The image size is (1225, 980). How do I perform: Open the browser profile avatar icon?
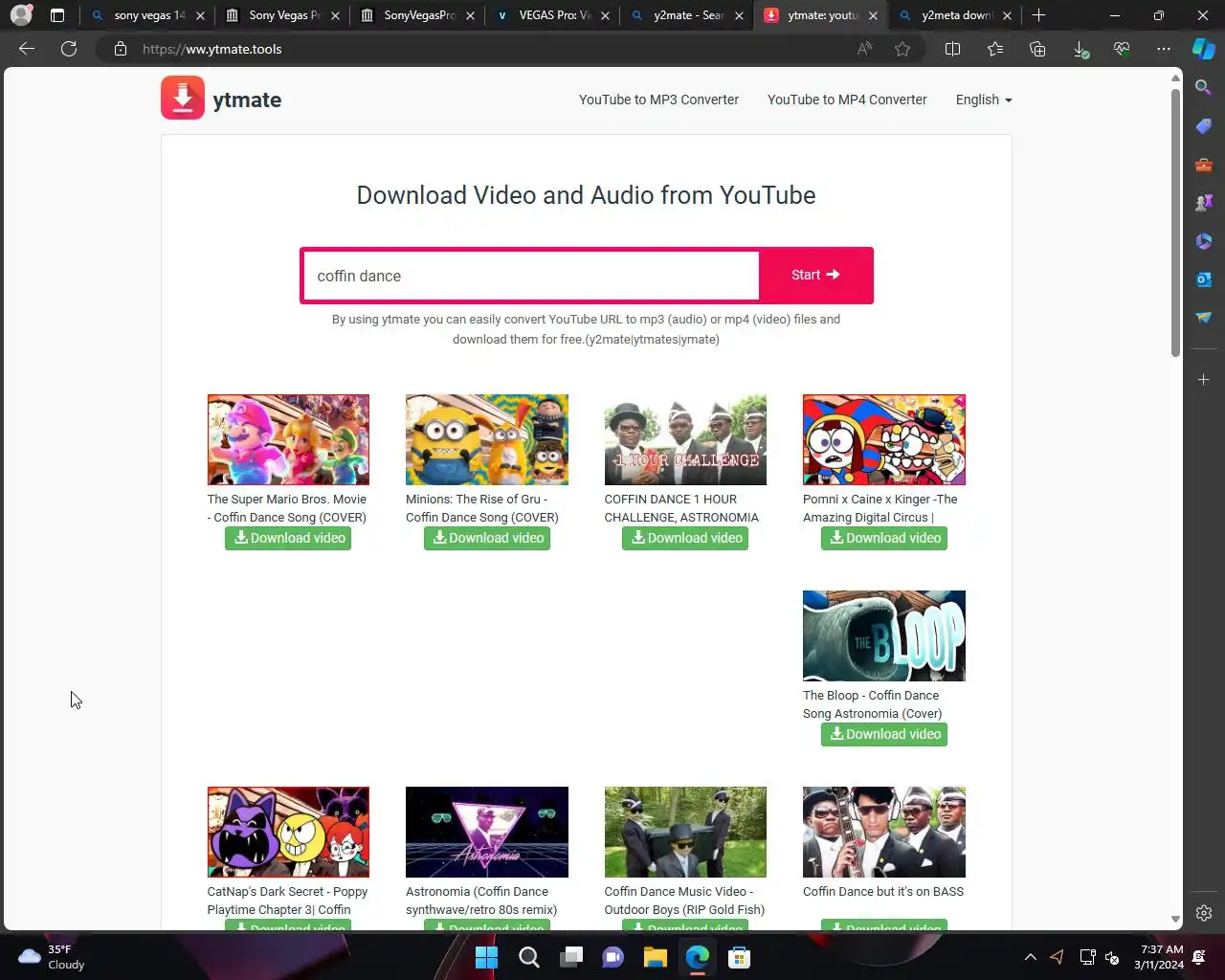pos(21,15)
